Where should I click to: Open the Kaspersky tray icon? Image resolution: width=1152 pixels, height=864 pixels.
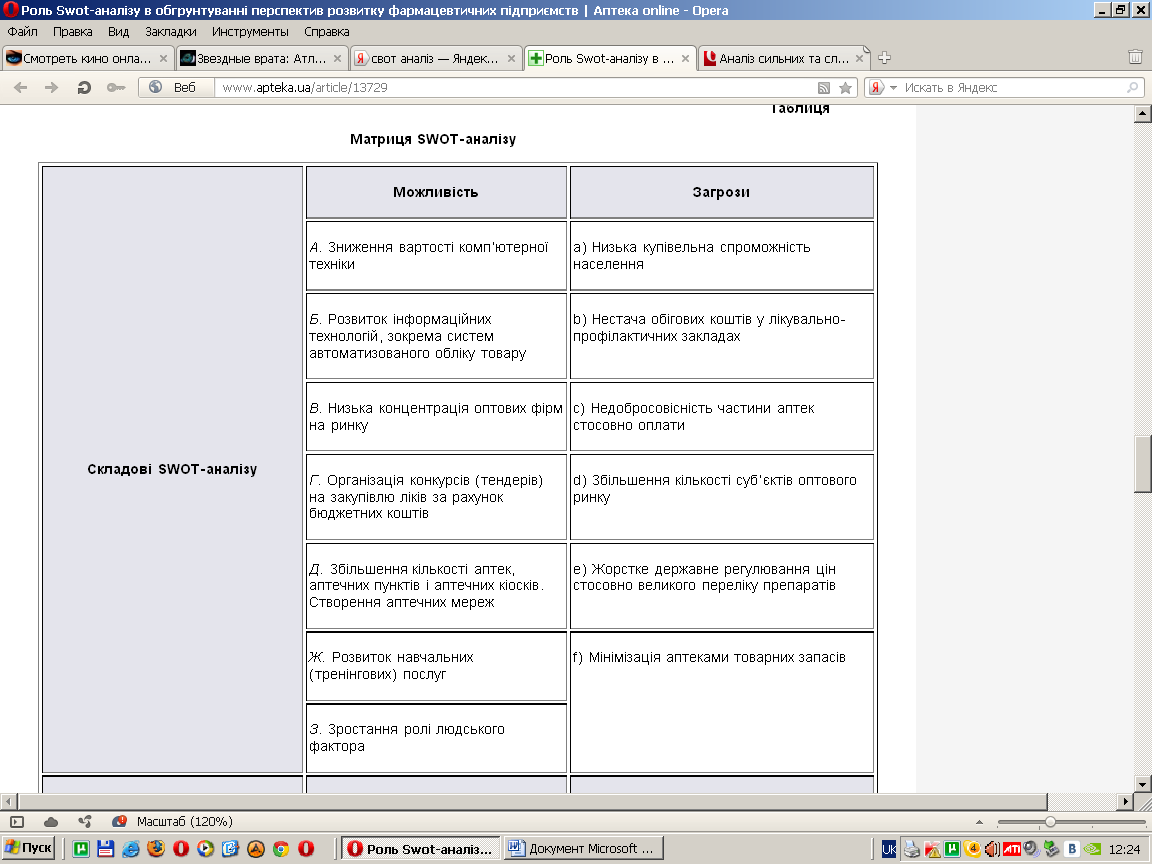[932, 849]
